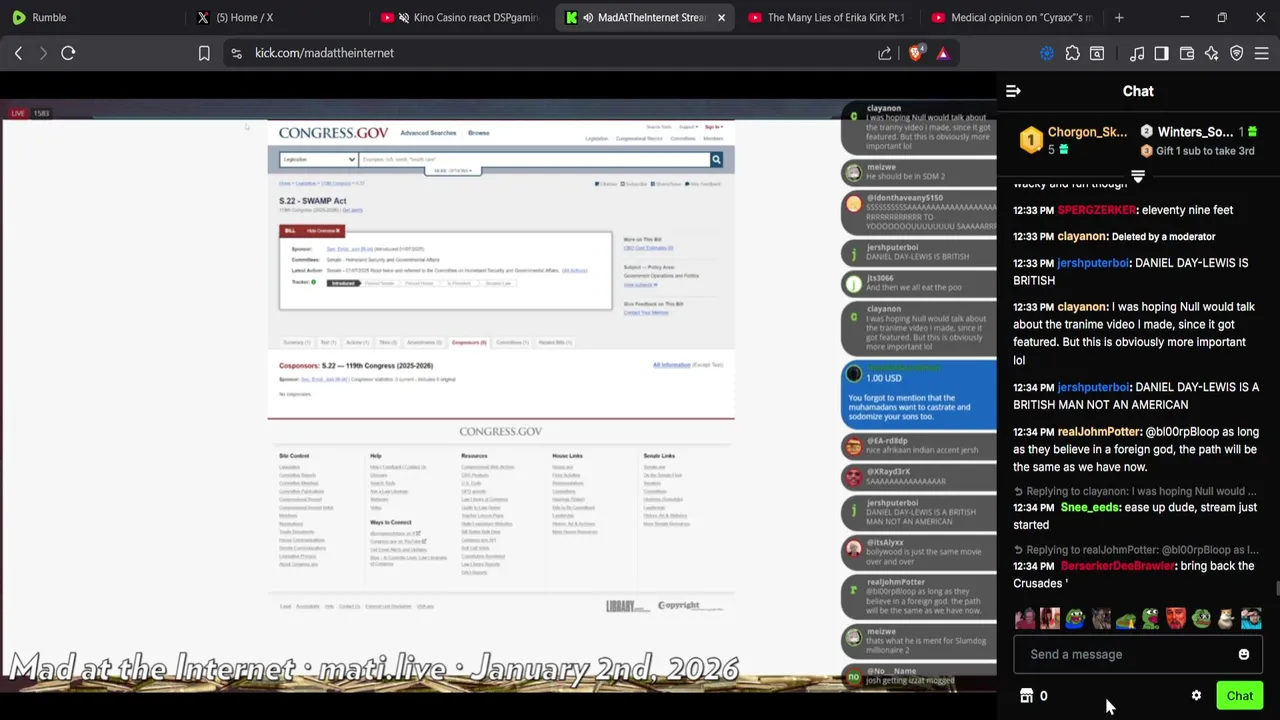This screenshot has width=1280, height=720.
Task: Insert the fourth gray dog-like emote
Action: coord(1100,619)
